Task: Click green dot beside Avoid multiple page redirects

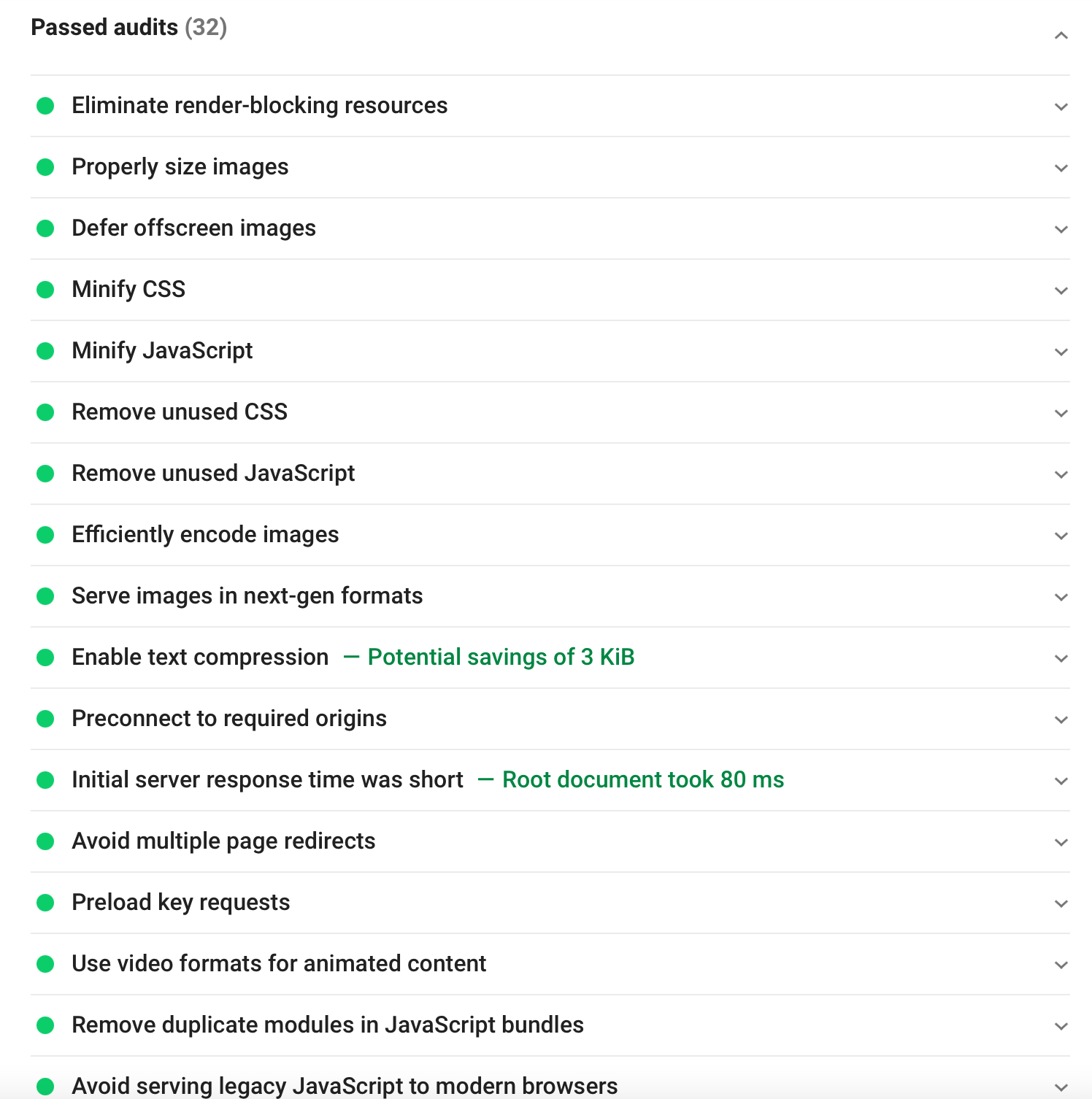Action: [45, 841]
